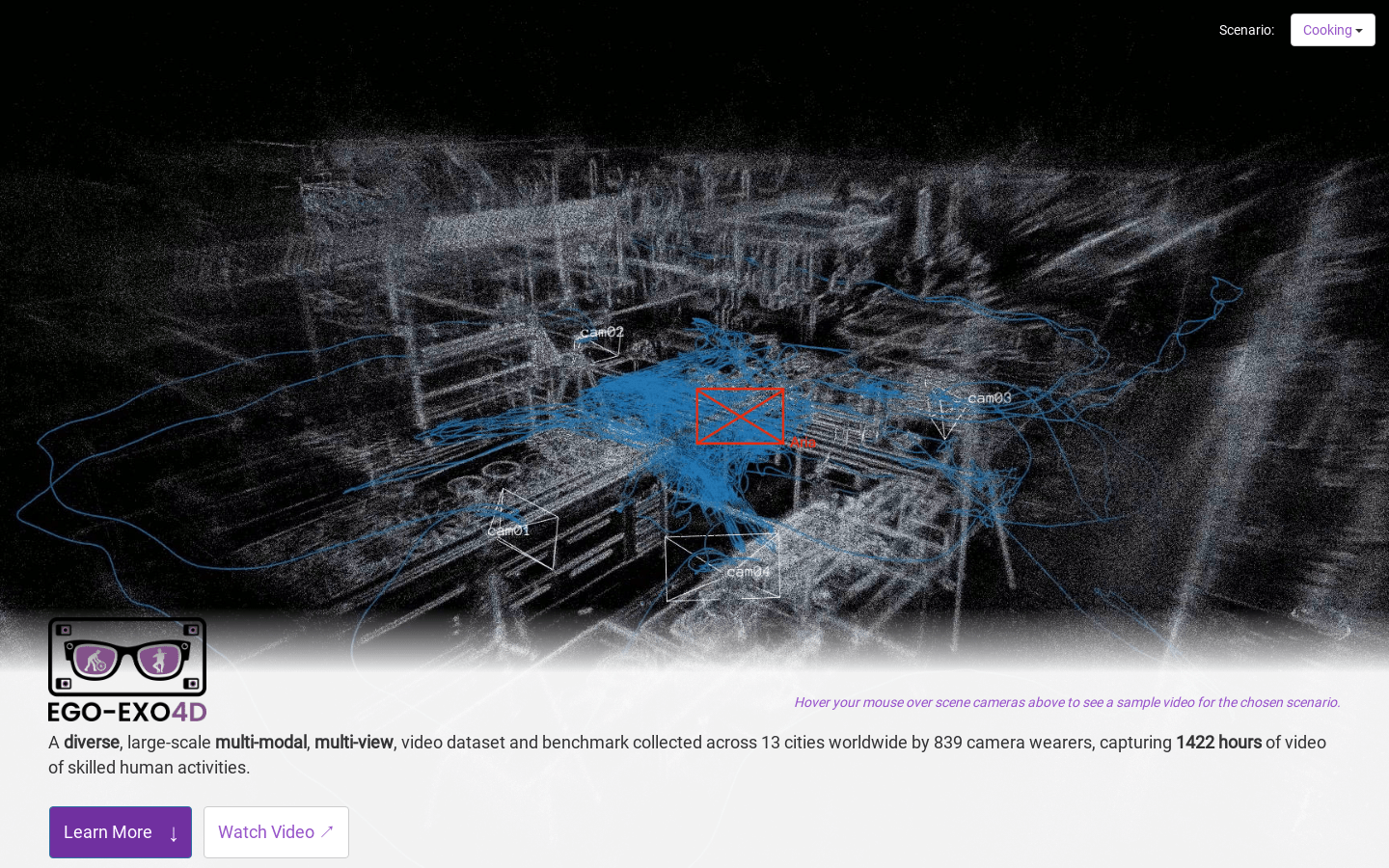Click the 'Scenario:' label text
Viewport: 1389px width, 868px height.
(x=1246, y=30)
